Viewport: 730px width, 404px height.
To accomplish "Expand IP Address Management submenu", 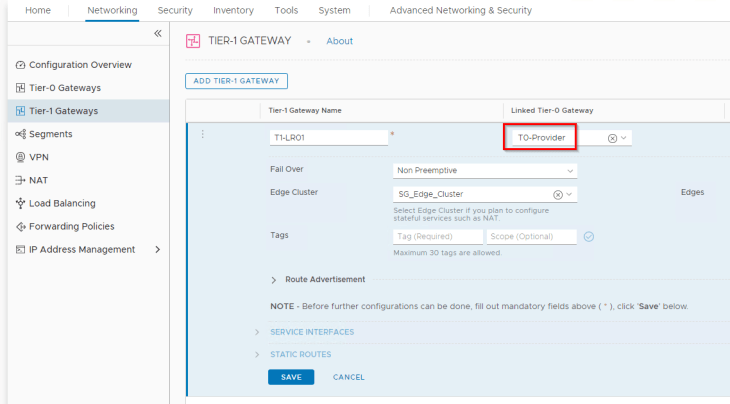I will tap(157, 249).
